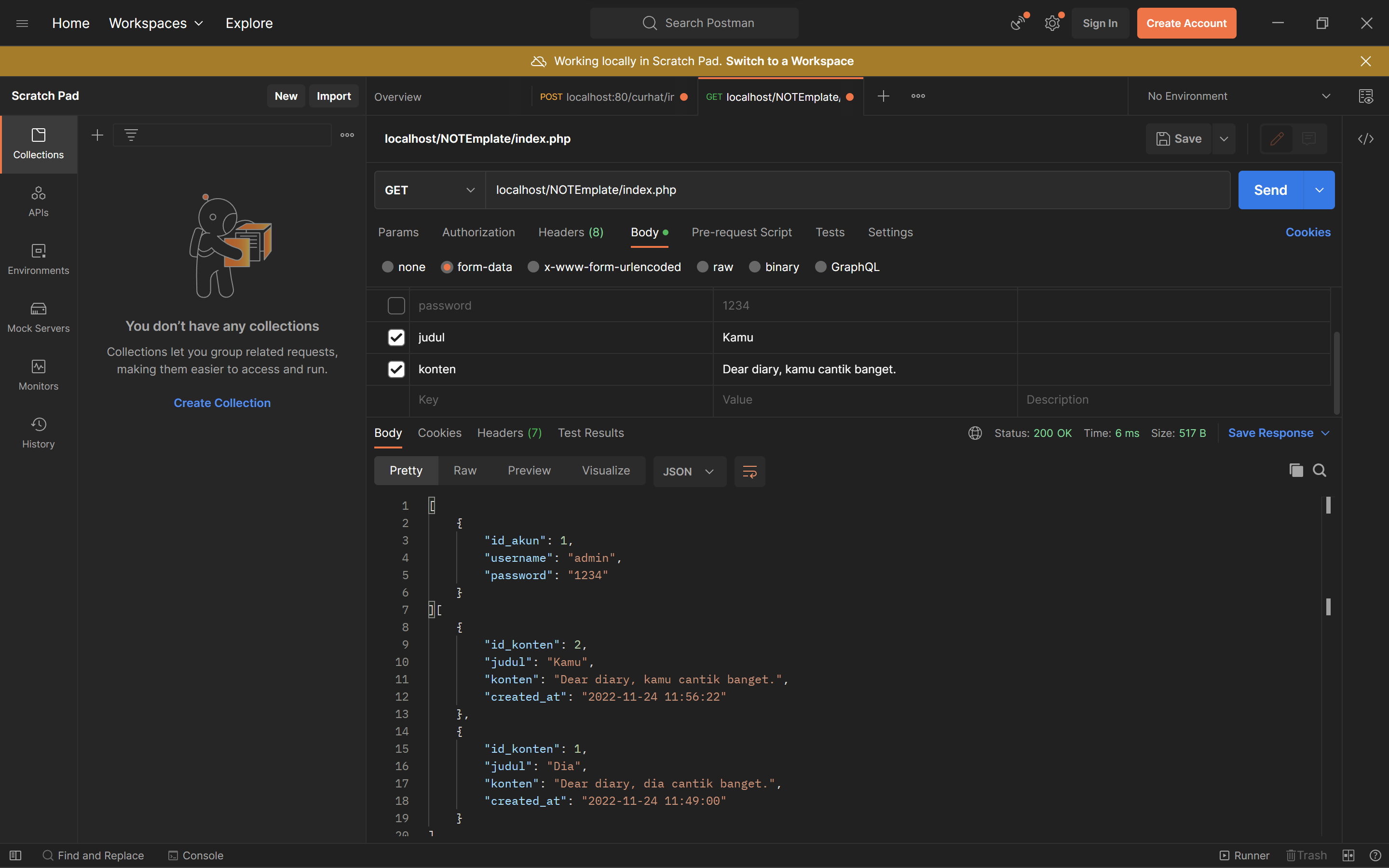Uncheck the judul form-data row
Screen dimensions: 1389x868
coord(396,338)
